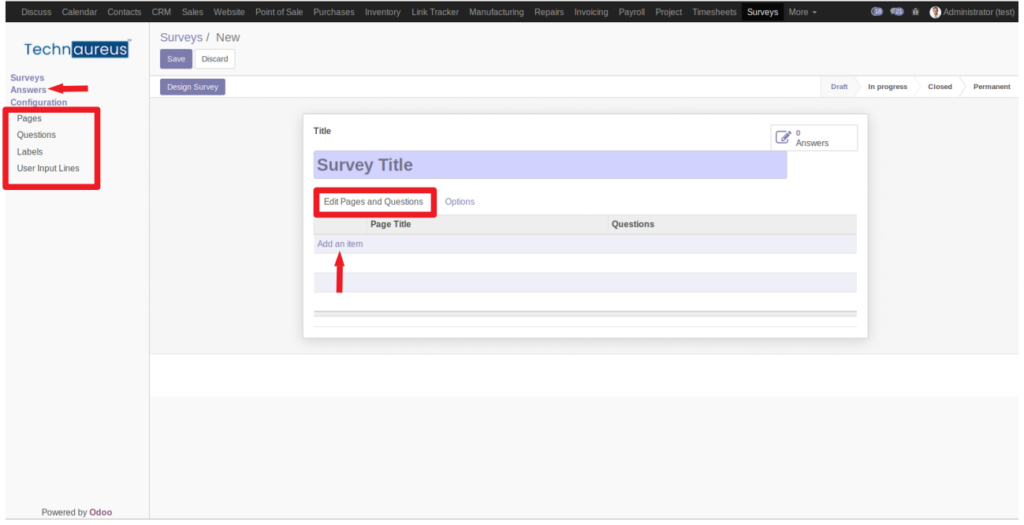This screenshot has width=1024, height=525.
Task: Open the Project menu
Action: (x=669, y=12)
